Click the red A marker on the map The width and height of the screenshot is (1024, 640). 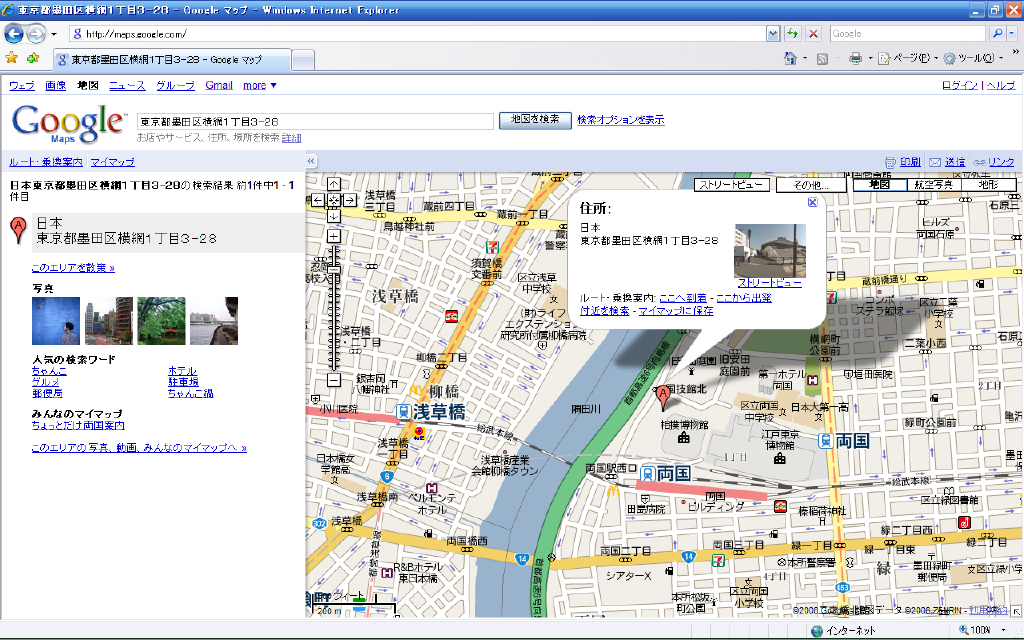pos(663,396)
